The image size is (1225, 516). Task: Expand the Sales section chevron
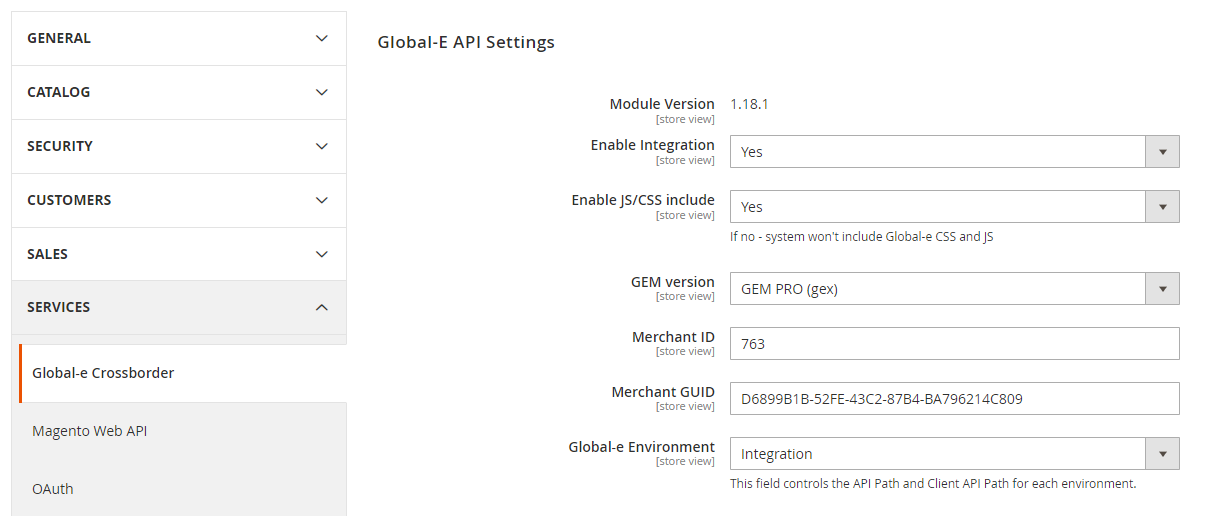tap(321, 254)
